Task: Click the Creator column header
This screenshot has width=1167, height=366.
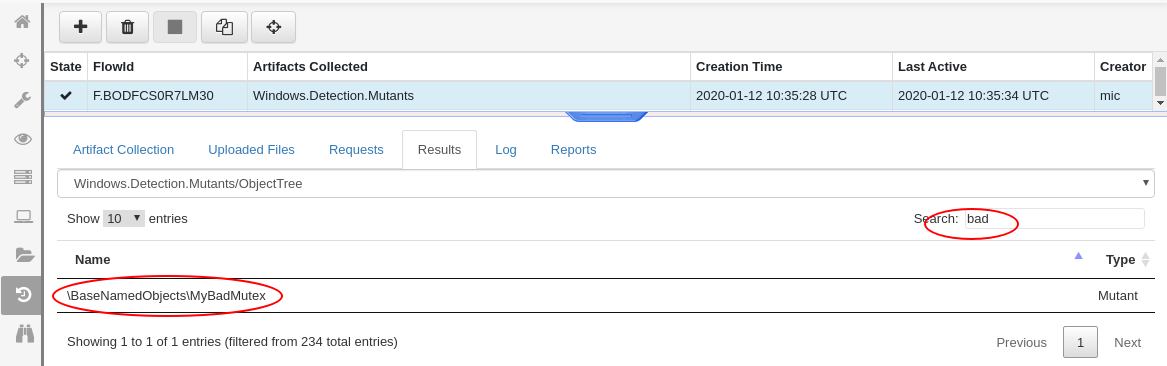Action: click(x=1123, y=67)
